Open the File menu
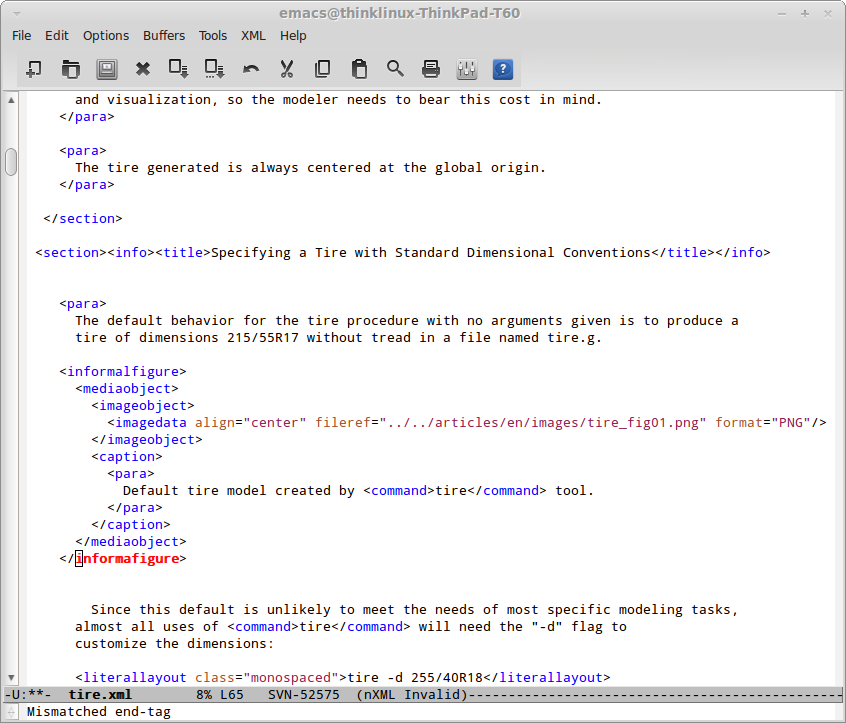Viewport: 846px width, 723px height. tap(22, 35)
